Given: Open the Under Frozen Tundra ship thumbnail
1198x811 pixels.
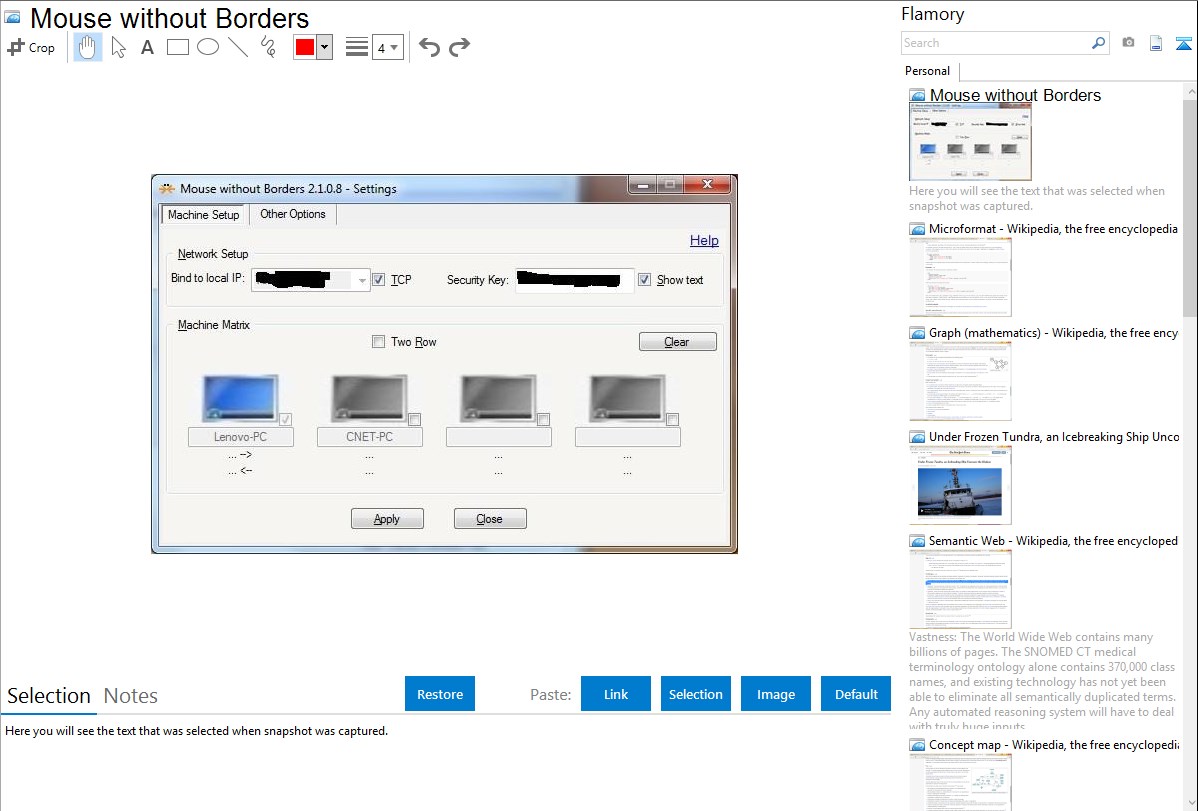Looking at the screenshot, I should tap(960, 485).
